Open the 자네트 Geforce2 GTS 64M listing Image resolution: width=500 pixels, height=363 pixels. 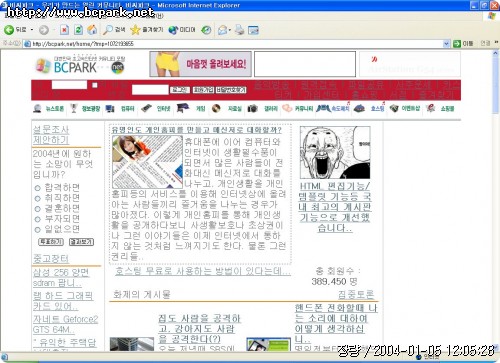pyautogui.click(x=65, y=324)
